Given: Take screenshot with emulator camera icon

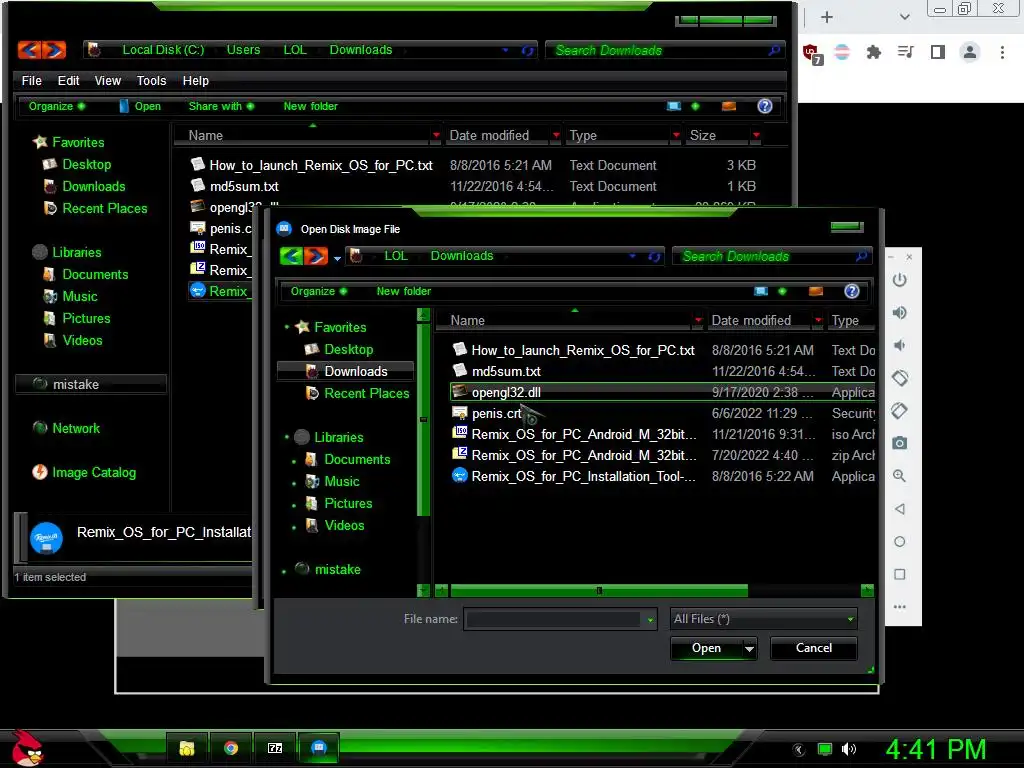Looking at the screenshot, I should [x=899, y=443].
